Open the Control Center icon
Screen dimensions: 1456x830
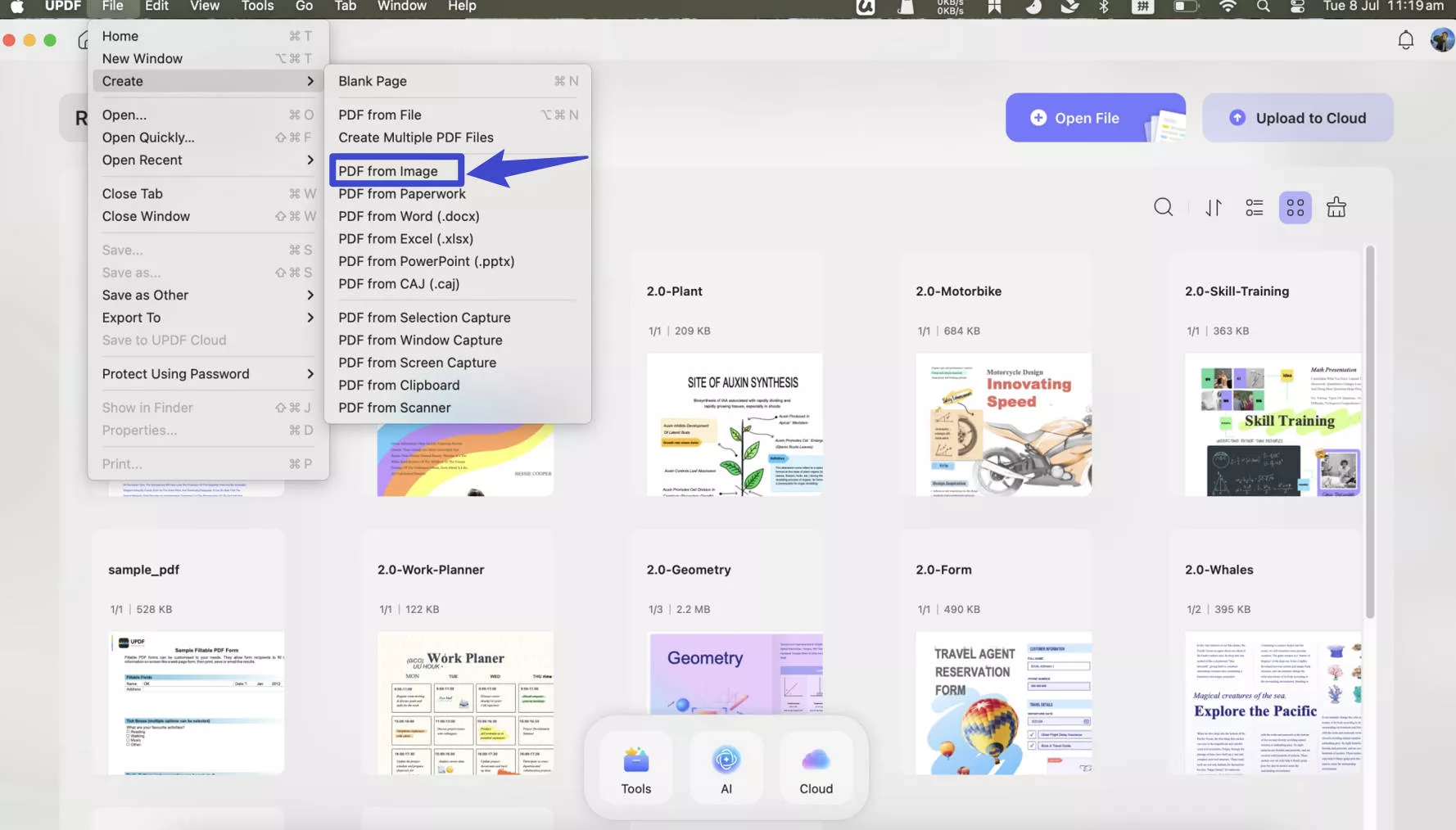1297,7
